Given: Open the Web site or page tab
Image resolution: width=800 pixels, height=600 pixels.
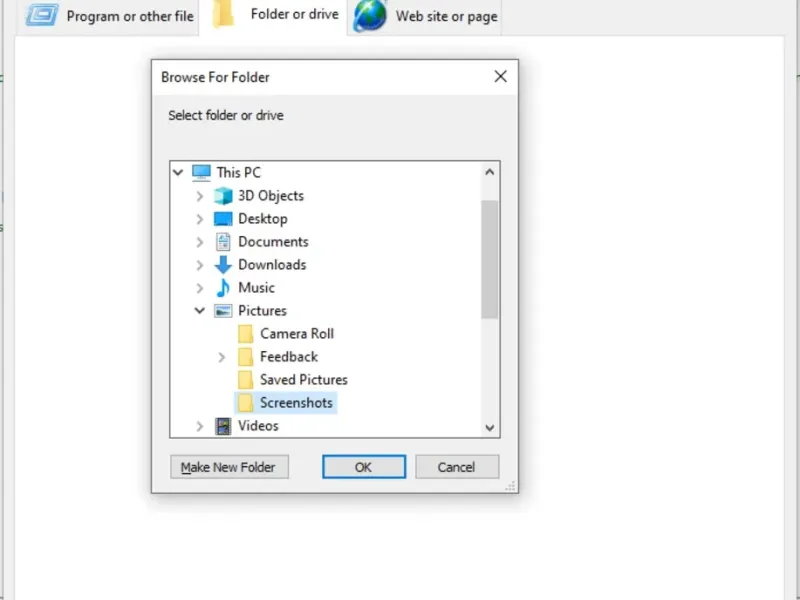Looking at the screenshot, I should [x=424, y=17].
